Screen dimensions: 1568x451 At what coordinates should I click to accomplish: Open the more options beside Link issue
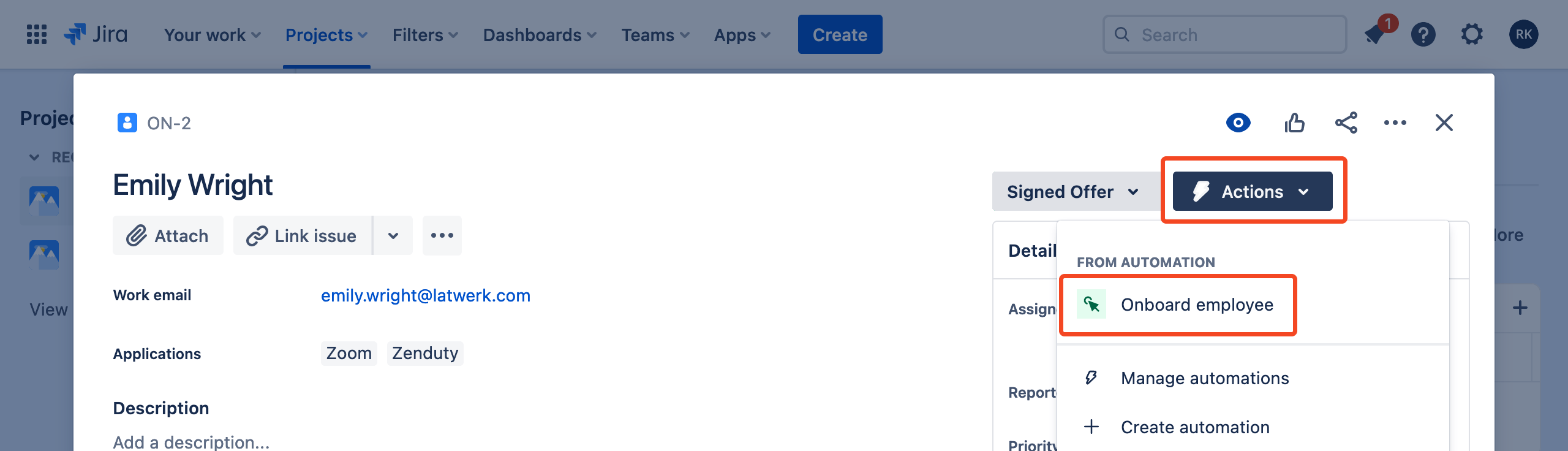[442, 235]
